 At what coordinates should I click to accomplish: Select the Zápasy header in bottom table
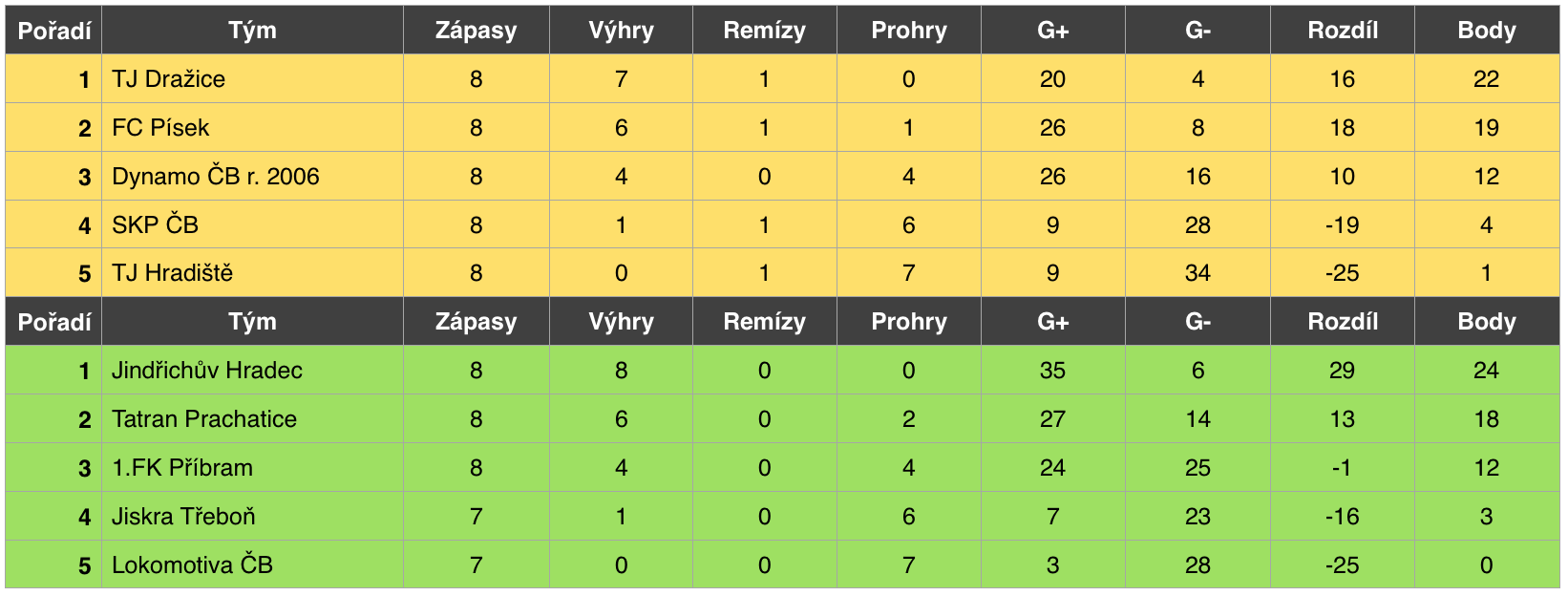[477, 322]
